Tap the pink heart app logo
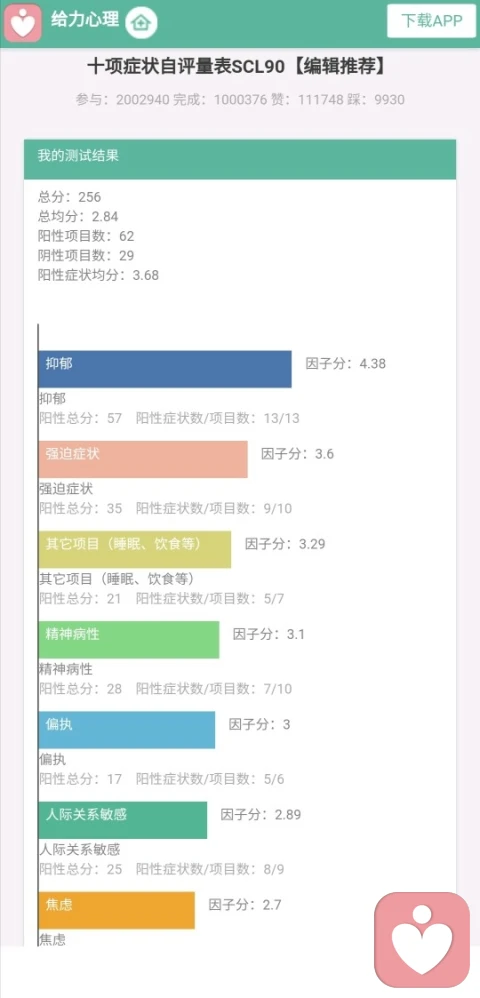Viewport: 480px width, 998px height. tap(24, 22)
